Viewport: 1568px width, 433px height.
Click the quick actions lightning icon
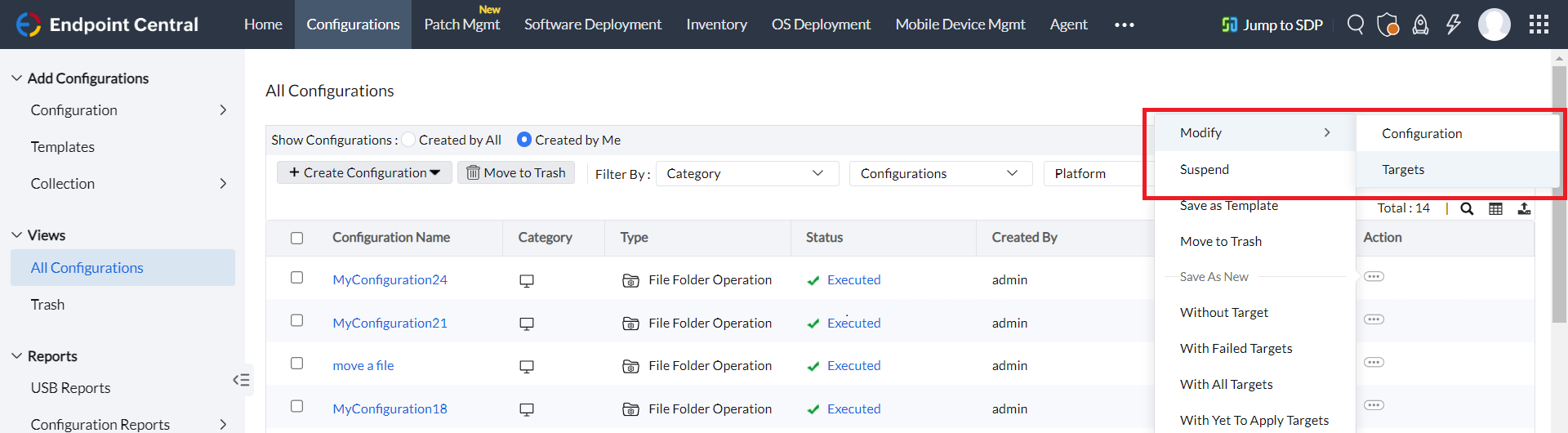click(1454, 25)
